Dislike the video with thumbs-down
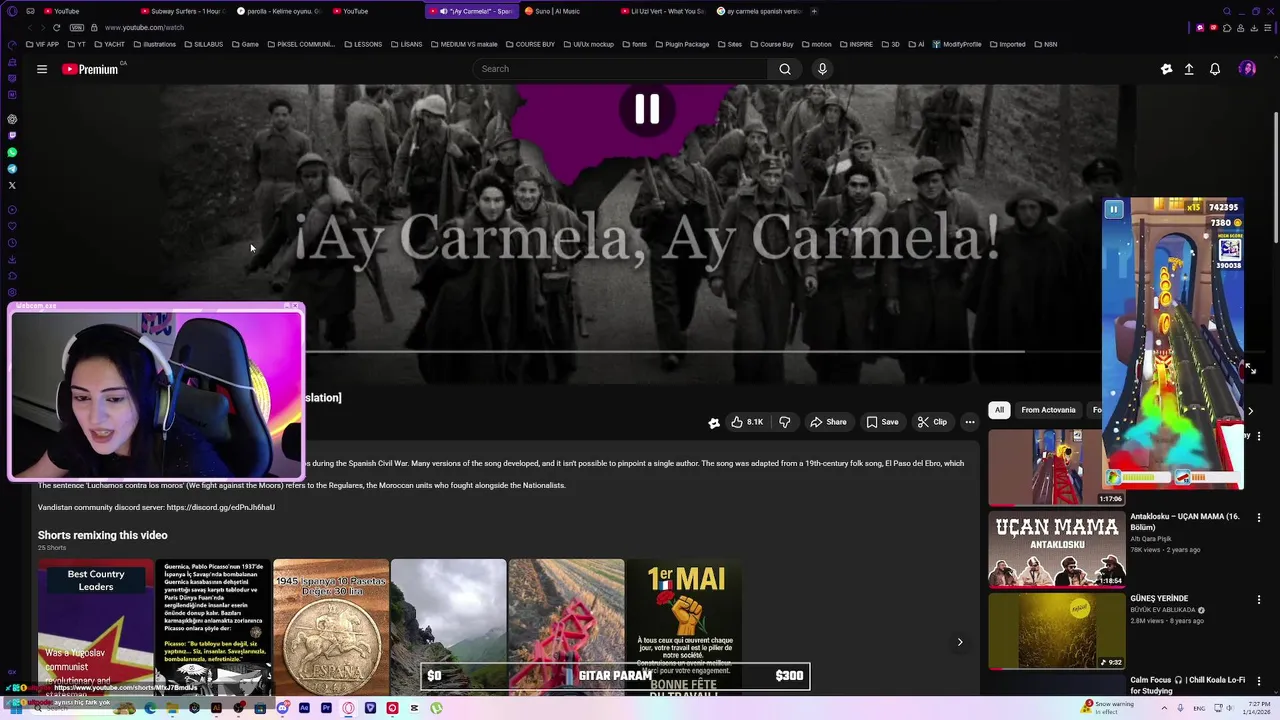The width and height of the screenshot is (1280, 720). pos(785,422)
